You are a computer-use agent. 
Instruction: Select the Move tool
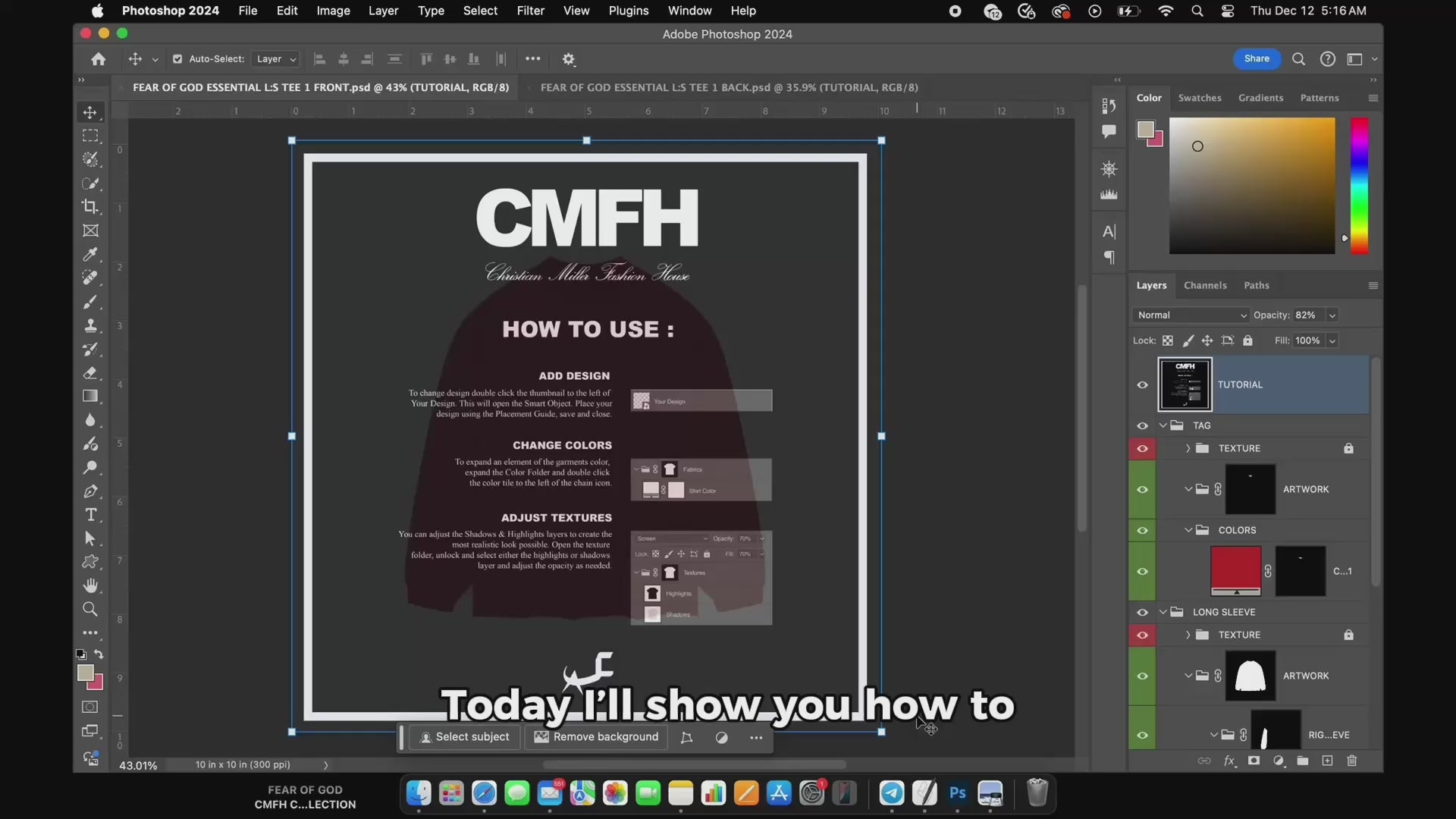[90, 112]
